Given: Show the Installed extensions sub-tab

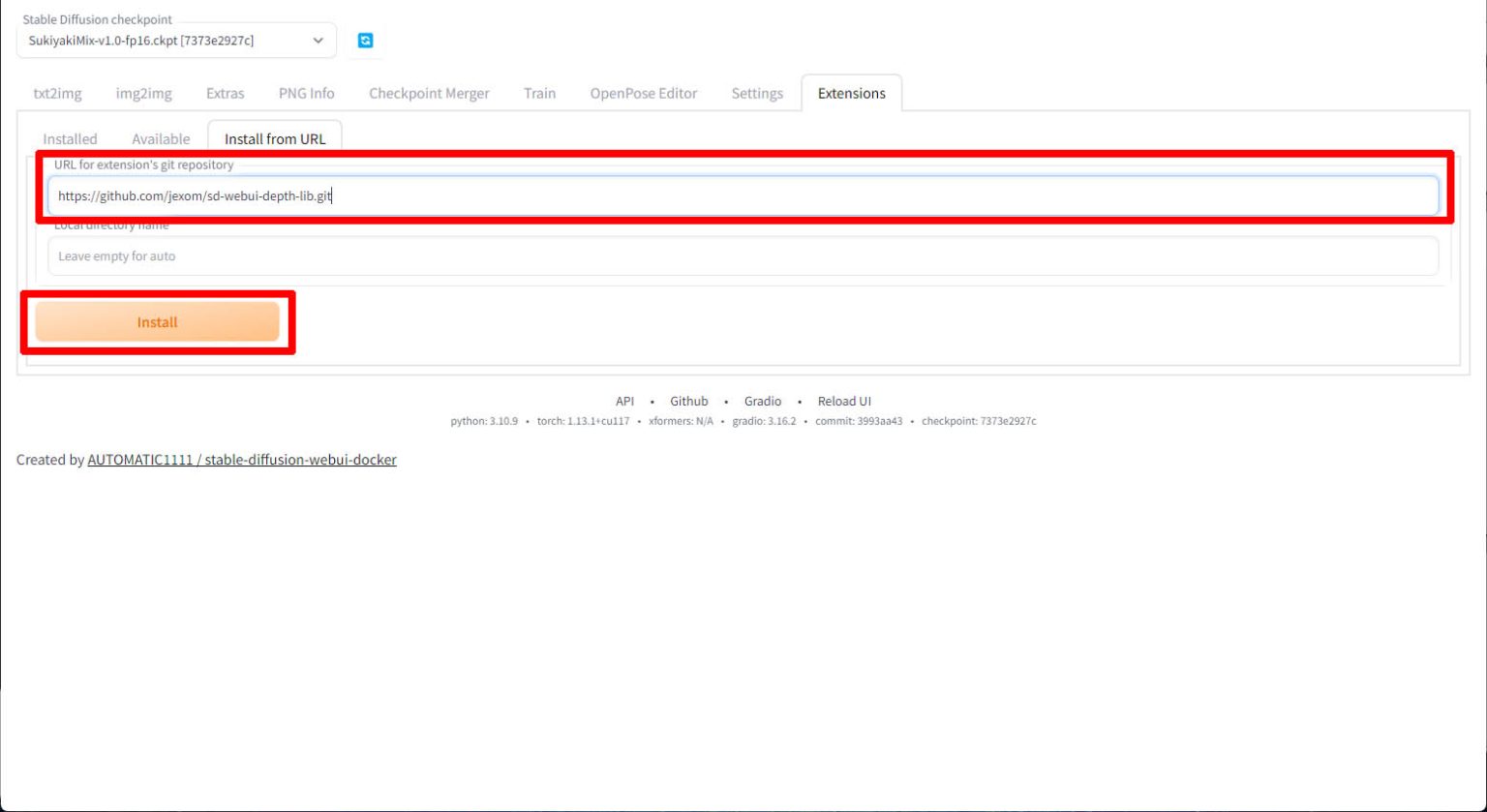Looking at the screenshot, I should [x=70, y=139].
